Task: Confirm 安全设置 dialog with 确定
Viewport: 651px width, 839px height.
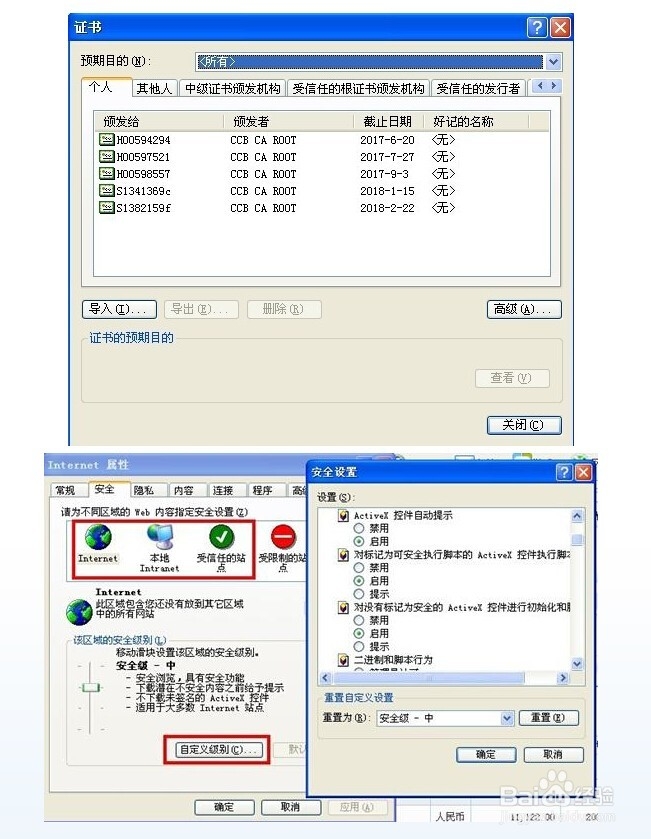Action: tap(486, 754)
